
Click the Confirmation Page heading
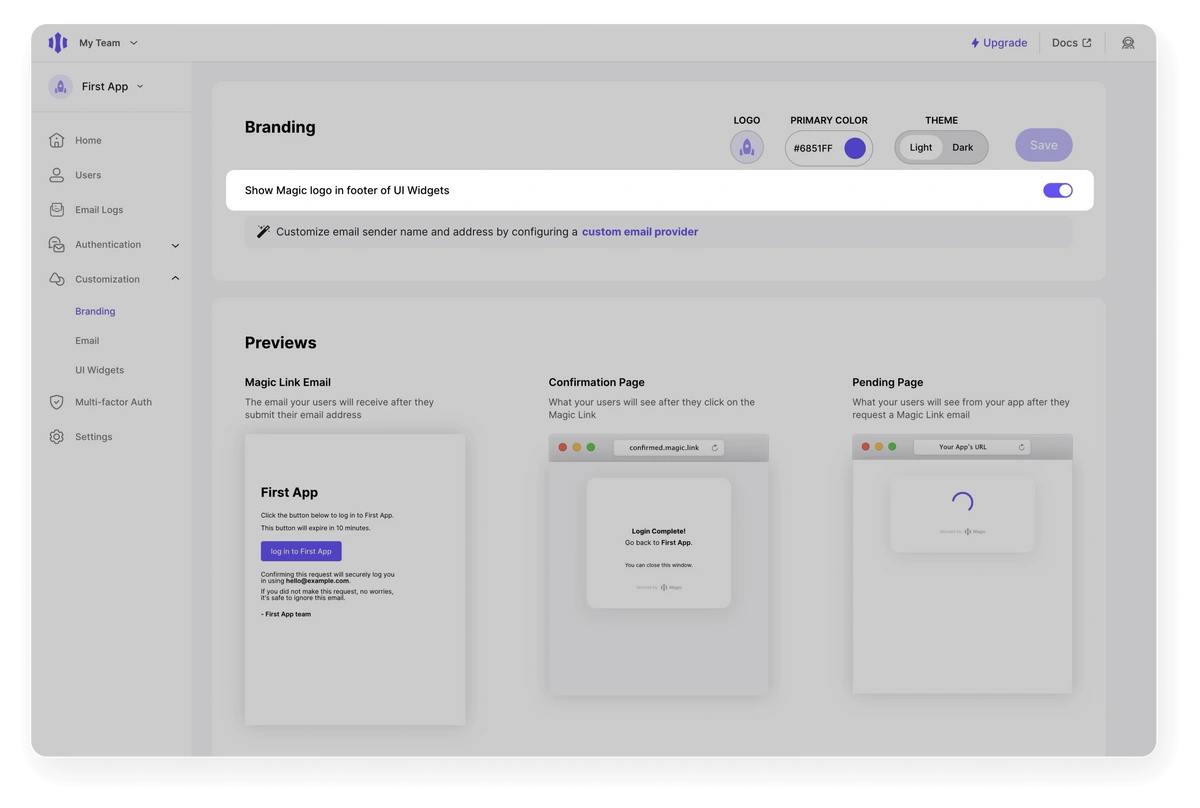pos(597,382)
